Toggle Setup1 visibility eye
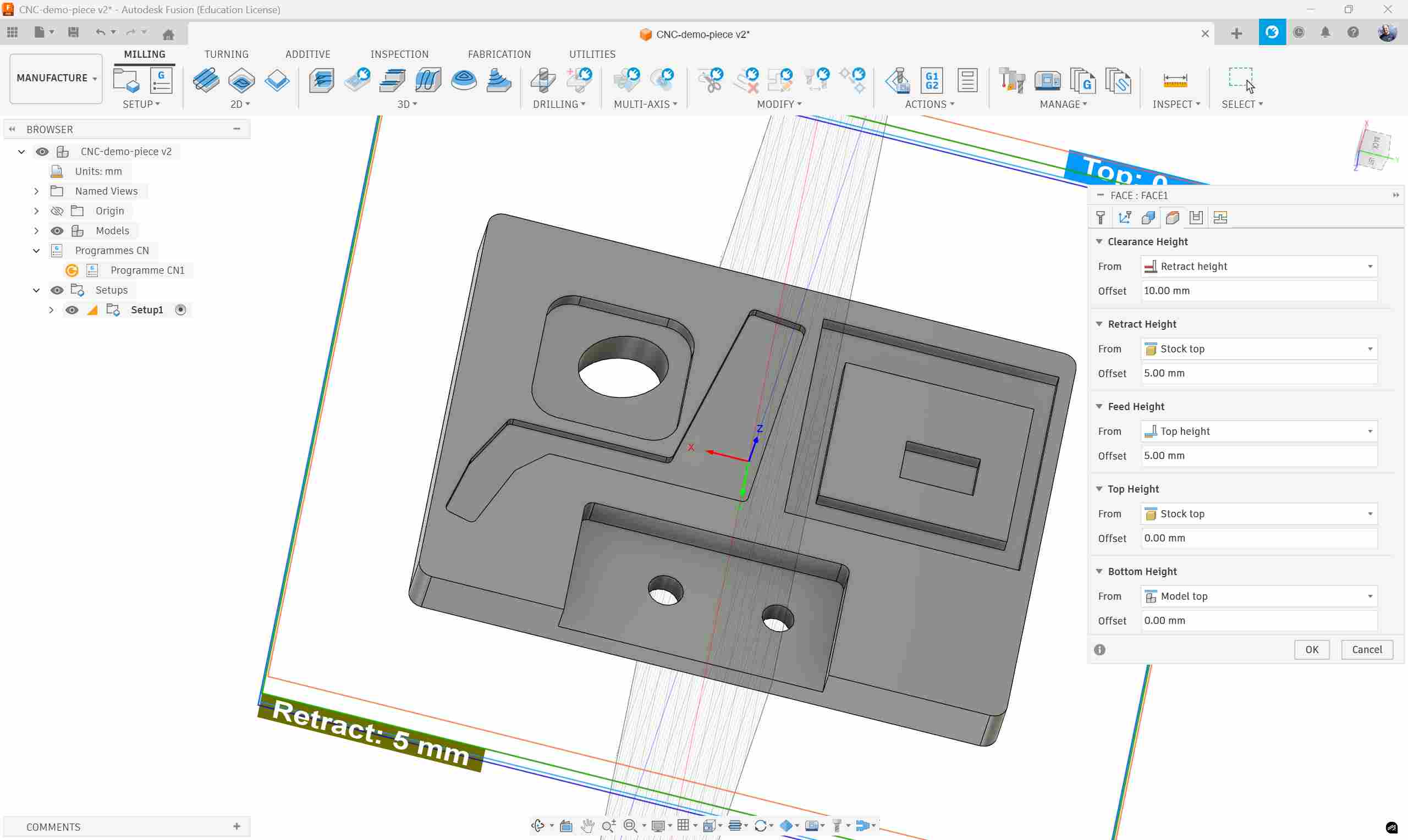Image resolution: width=1408 pixels, height=840 pixels. [72, 310]
